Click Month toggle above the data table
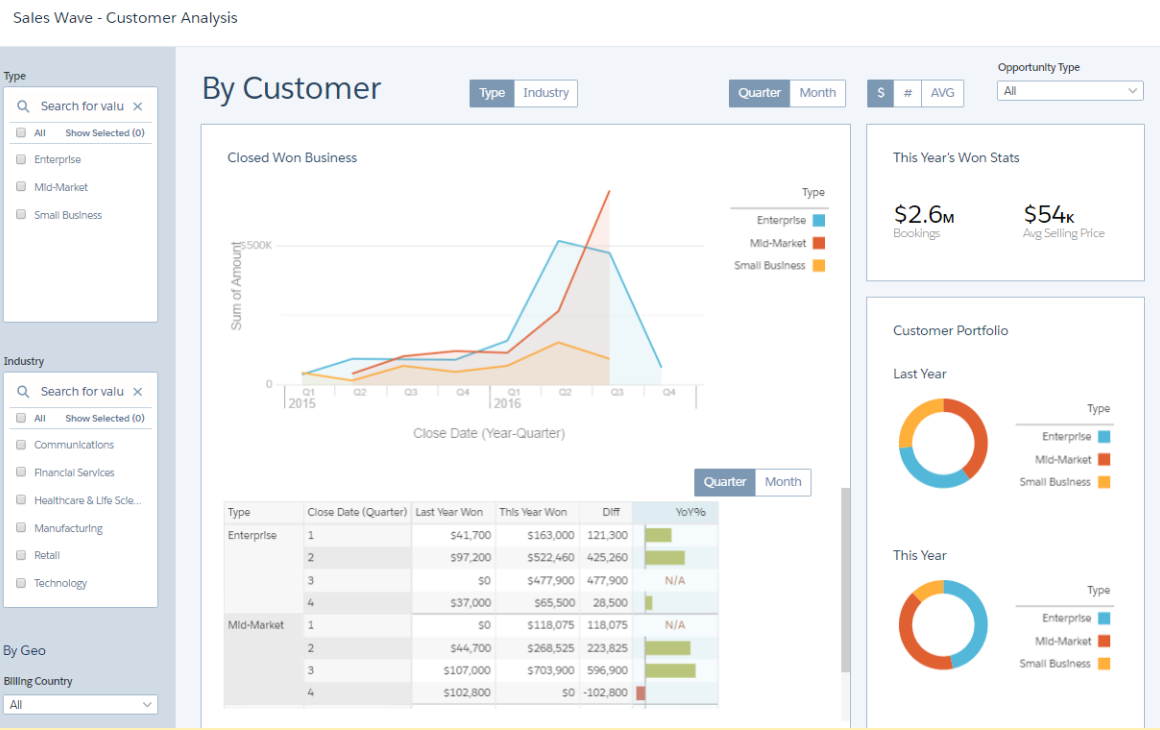The image size is (1160, 730). [x=783, y=482]
